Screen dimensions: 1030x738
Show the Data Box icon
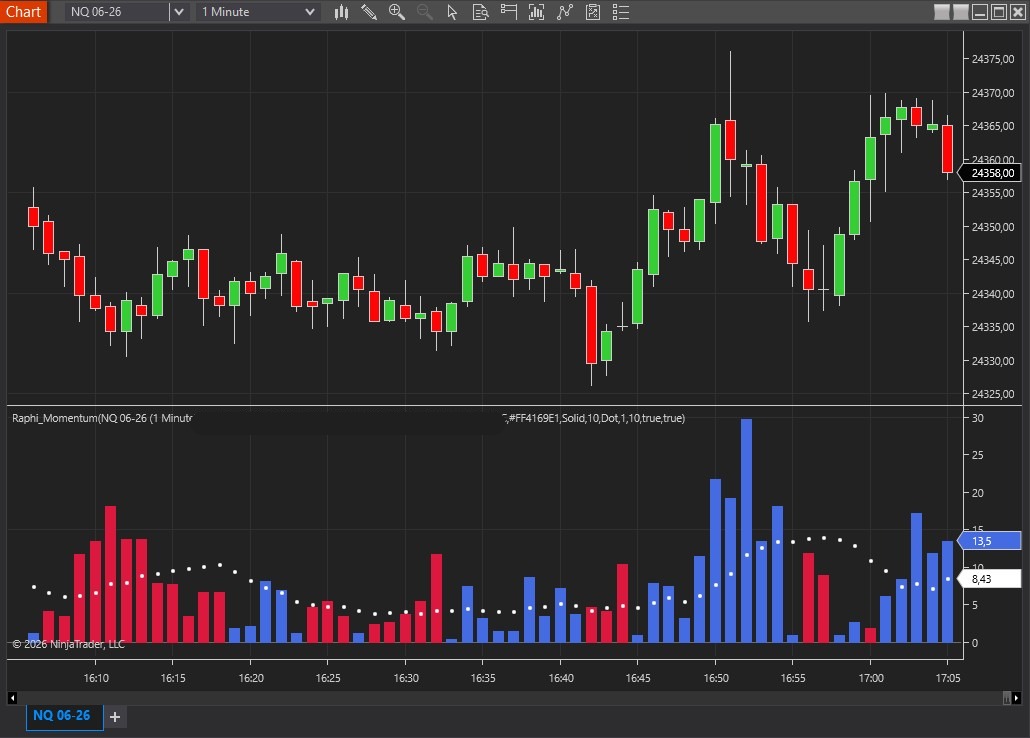[x=480, y=12]
